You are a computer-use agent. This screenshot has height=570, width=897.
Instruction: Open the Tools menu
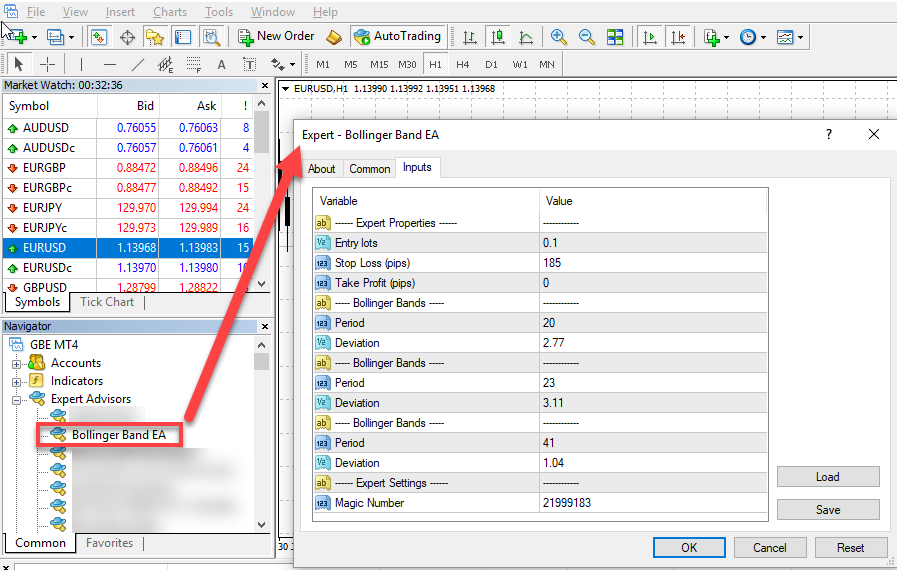click(219, 11)
